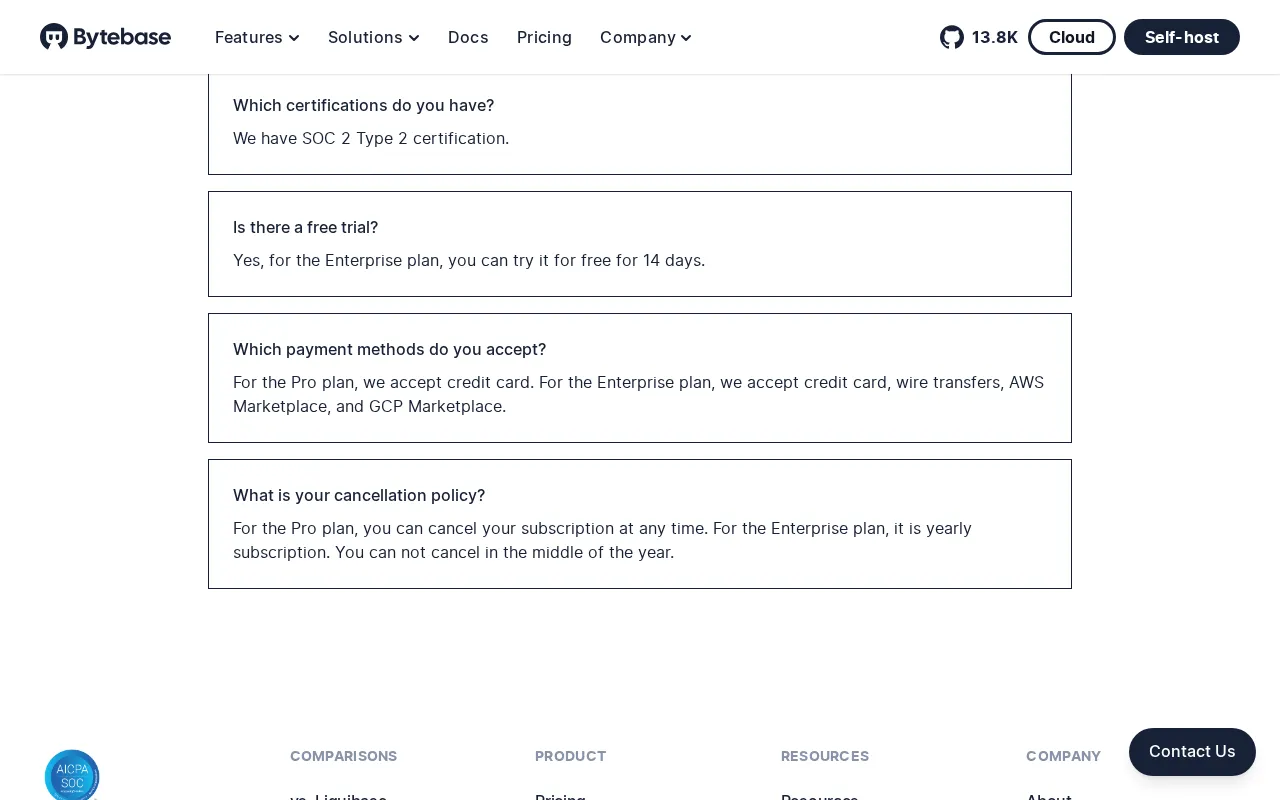Select the 'What is your cancellation policy?' question
Viewport: 1280px width, 800px height.
pyautogui.click(x=359, y=495)
